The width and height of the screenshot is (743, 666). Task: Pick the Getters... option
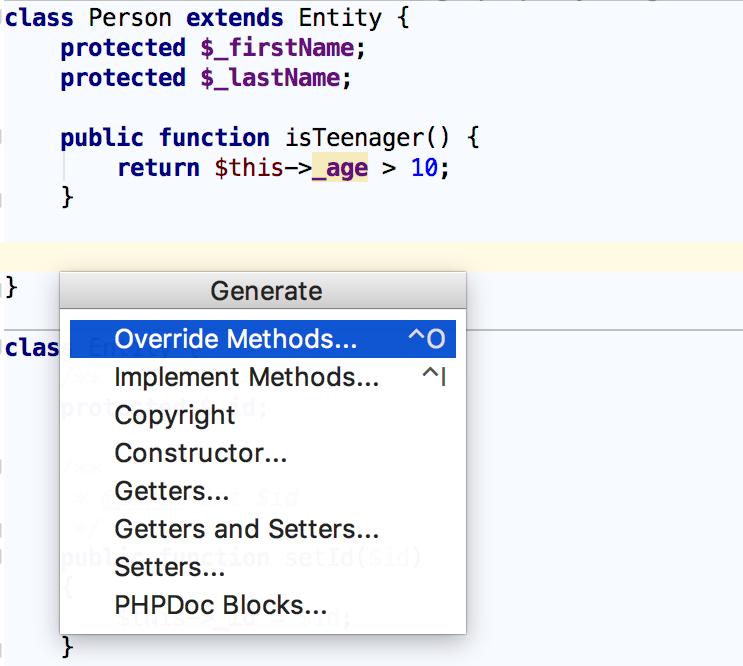[x=171, y=491]
